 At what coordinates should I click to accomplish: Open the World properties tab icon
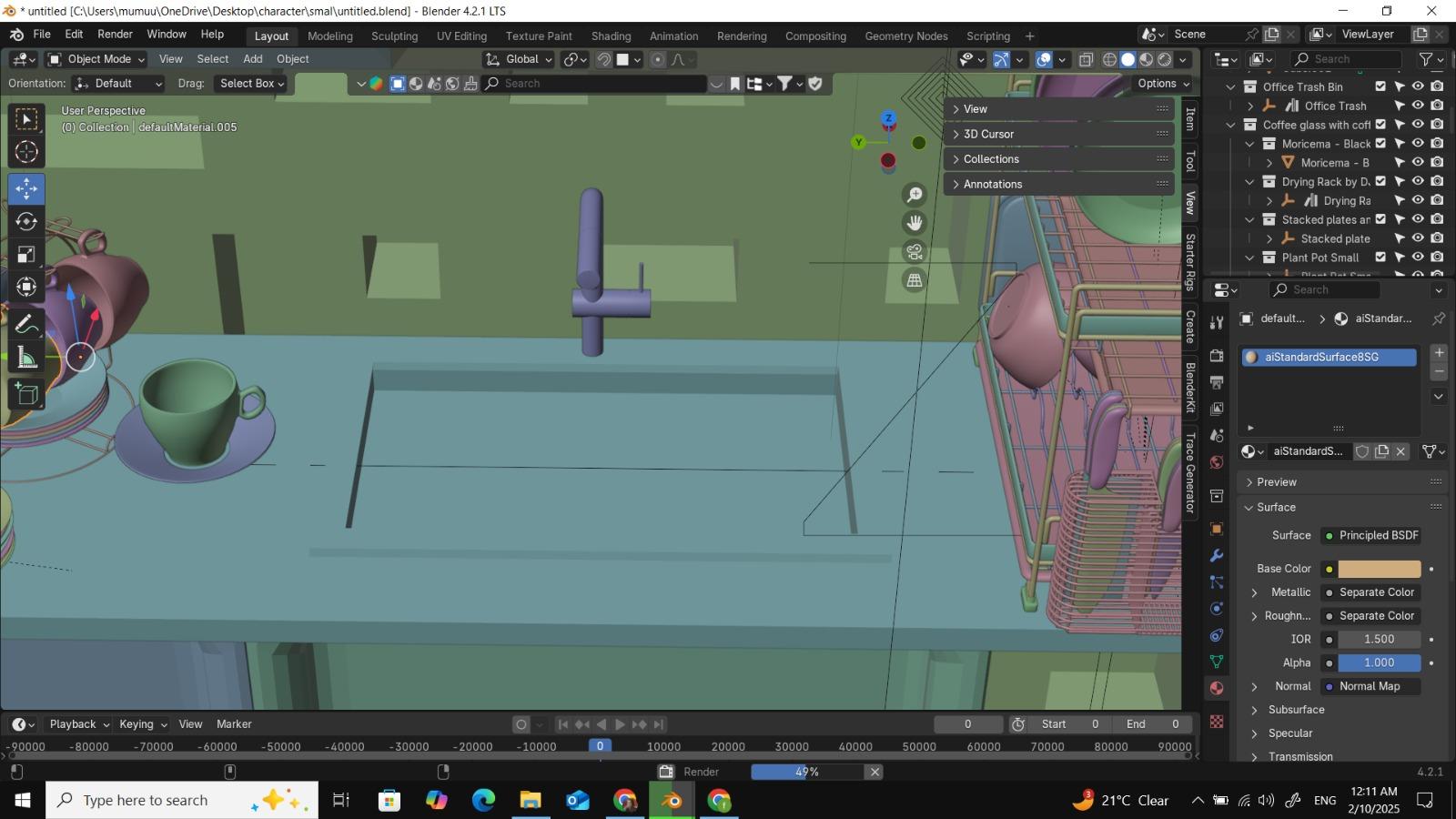pyautogui.click(x=1217, y=462)
